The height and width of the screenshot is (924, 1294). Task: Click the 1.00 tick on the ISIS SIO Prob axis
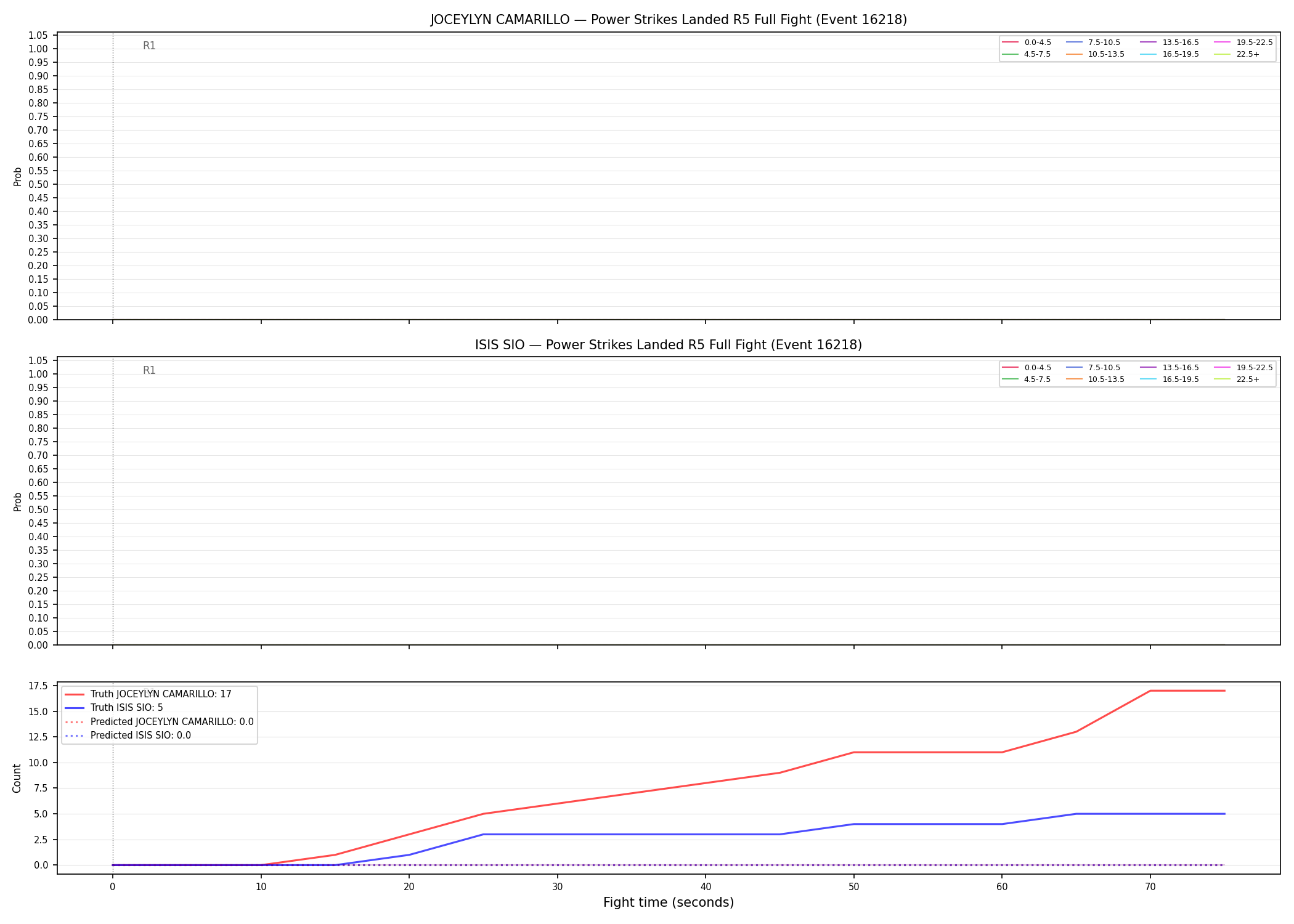click(x=38, y=374)
